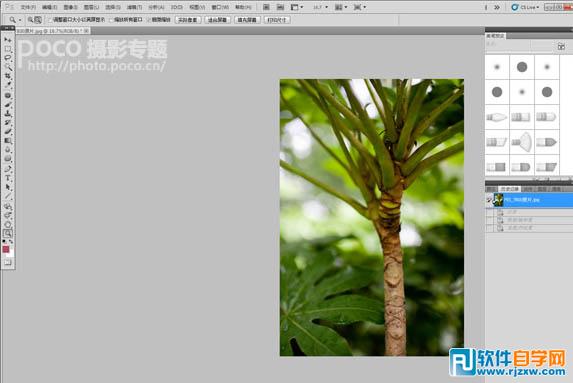Select the Crop tool
The height and width of the screenshot is (383, 573).
click(x=8, y=76)
